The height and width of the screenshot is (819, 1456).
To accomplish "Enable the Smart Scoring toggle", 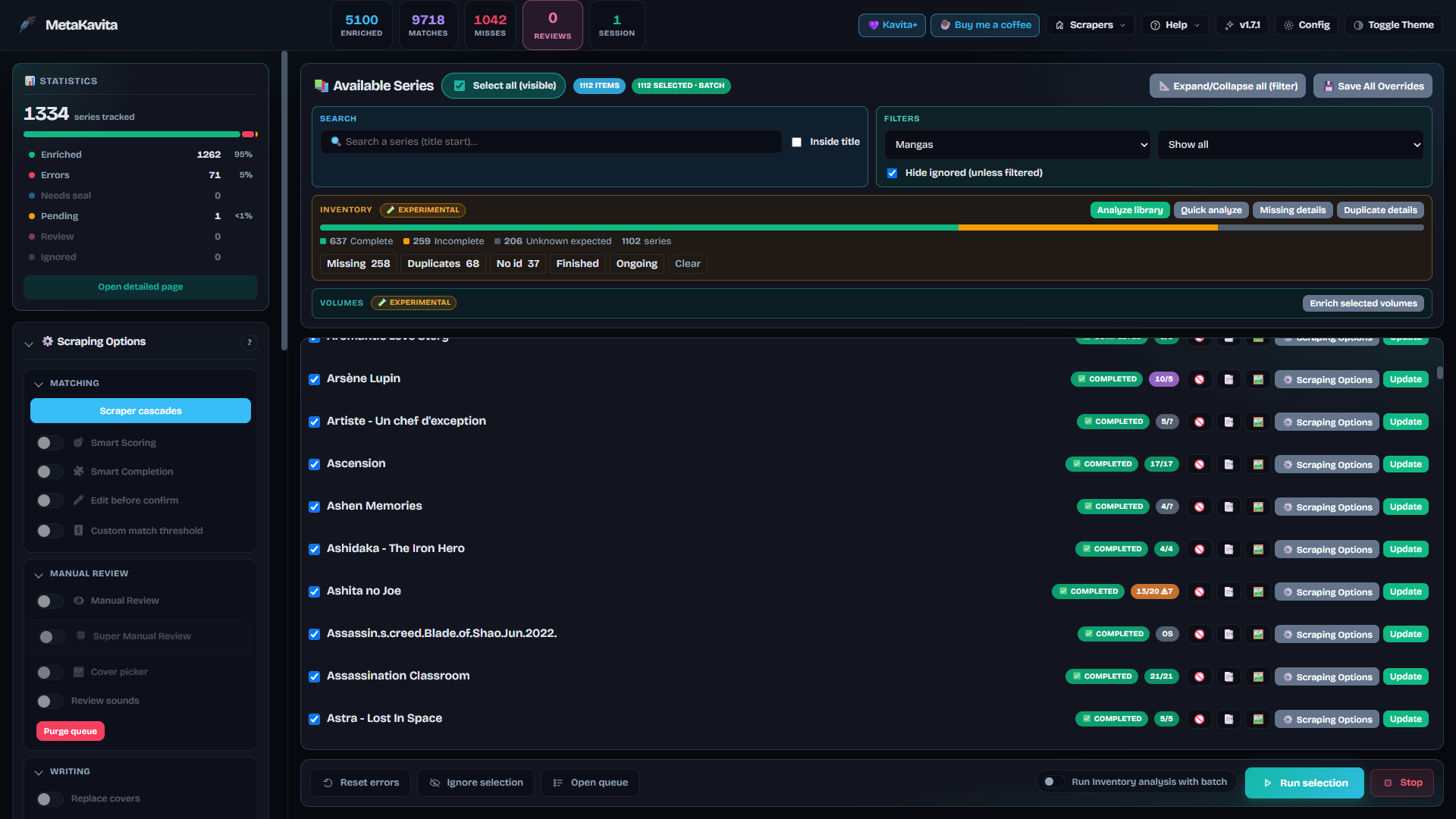I will point(50,443).
